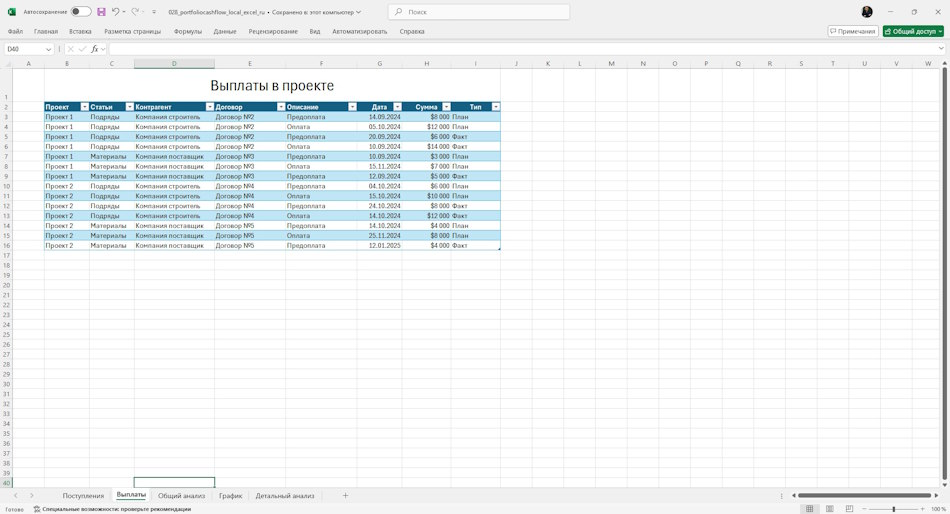The height and width of the screenshot is (514, 950).
Task: Open the undo history dropdown arrow
Action: point(124,12)
